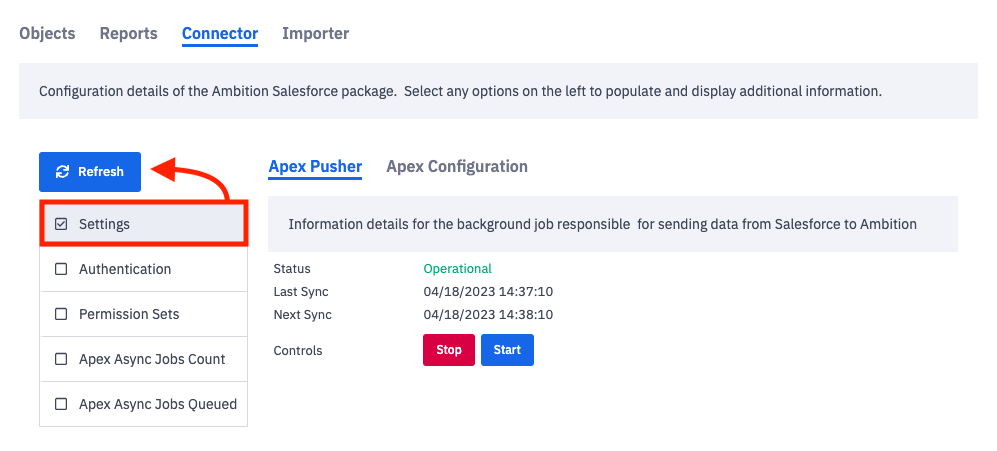
Task: Select the Apex Async Jobs Count row
Action: (x=152, y=359)
